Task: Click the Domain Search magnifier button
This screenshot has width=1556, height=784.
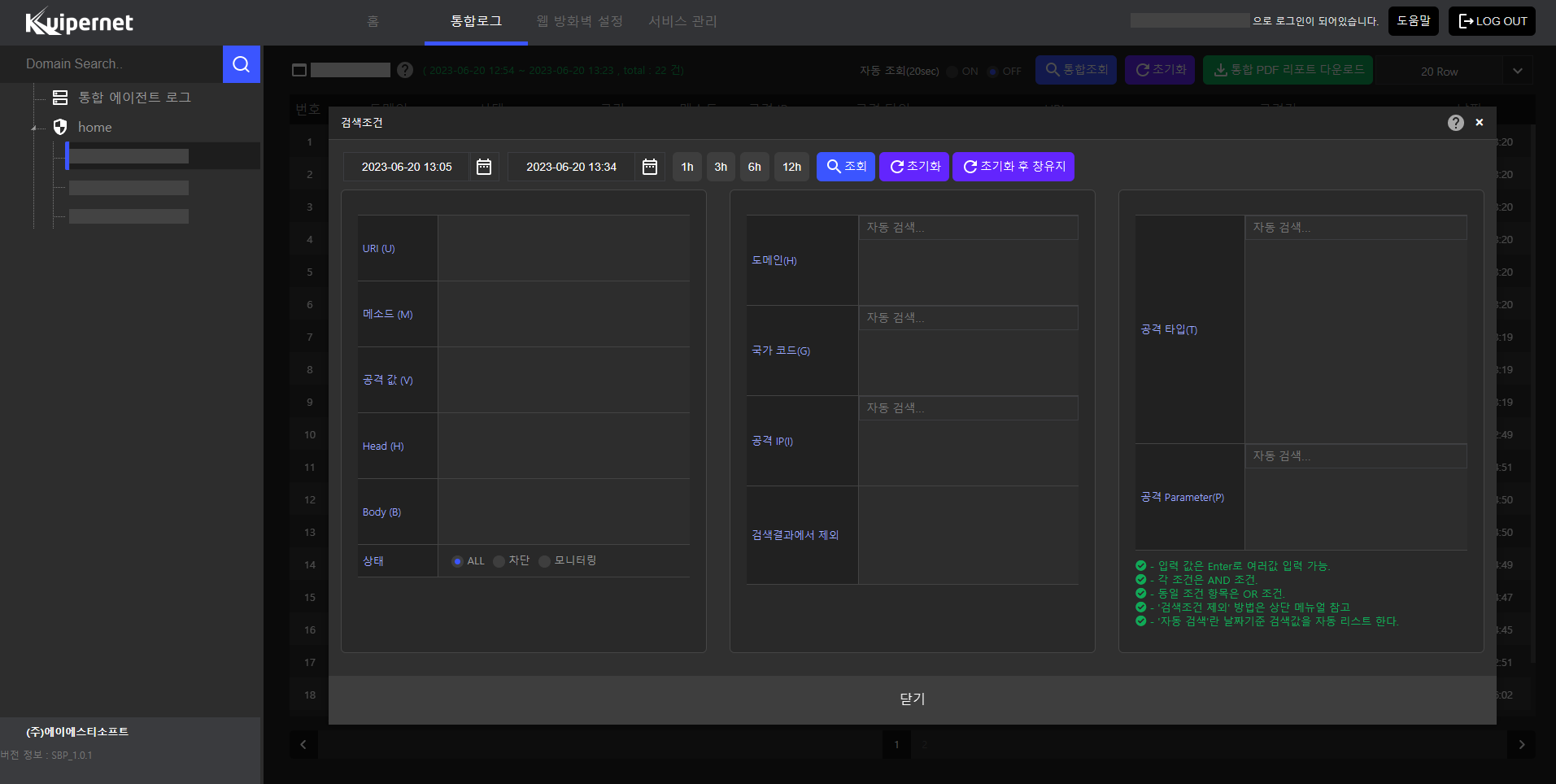Action: 242,64
